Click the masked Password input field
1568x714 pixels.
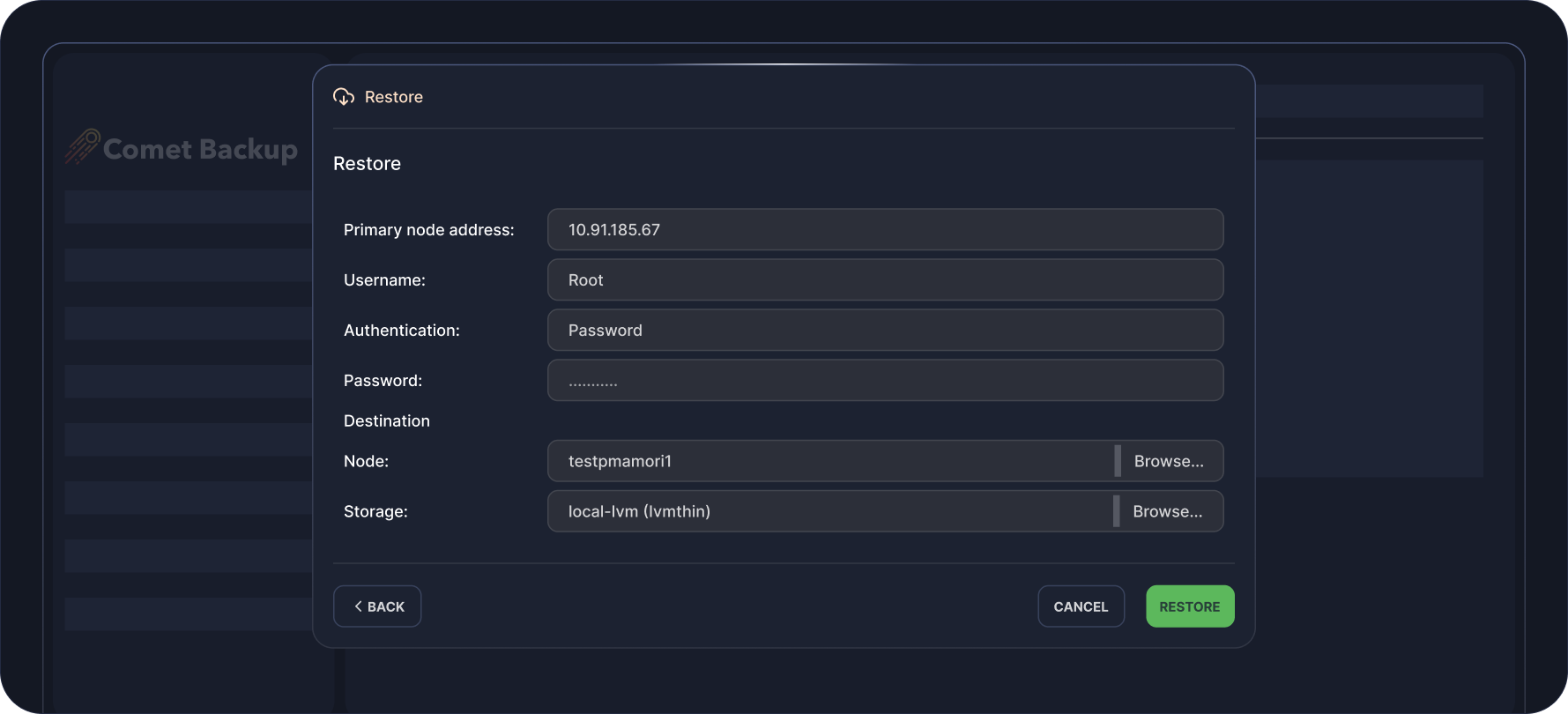point(885,381)
